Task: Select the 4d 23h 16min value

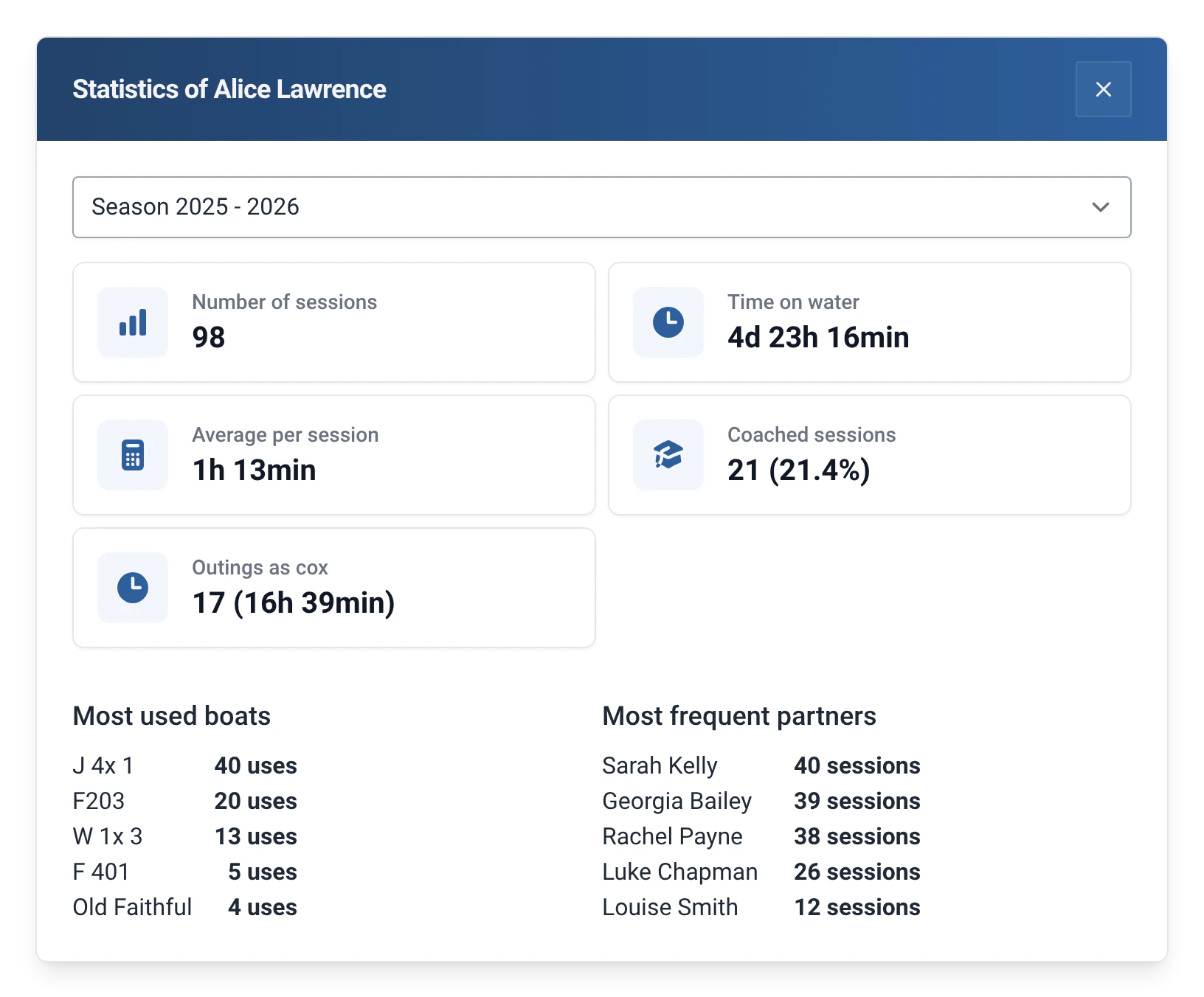Action: tap(818, 338)
